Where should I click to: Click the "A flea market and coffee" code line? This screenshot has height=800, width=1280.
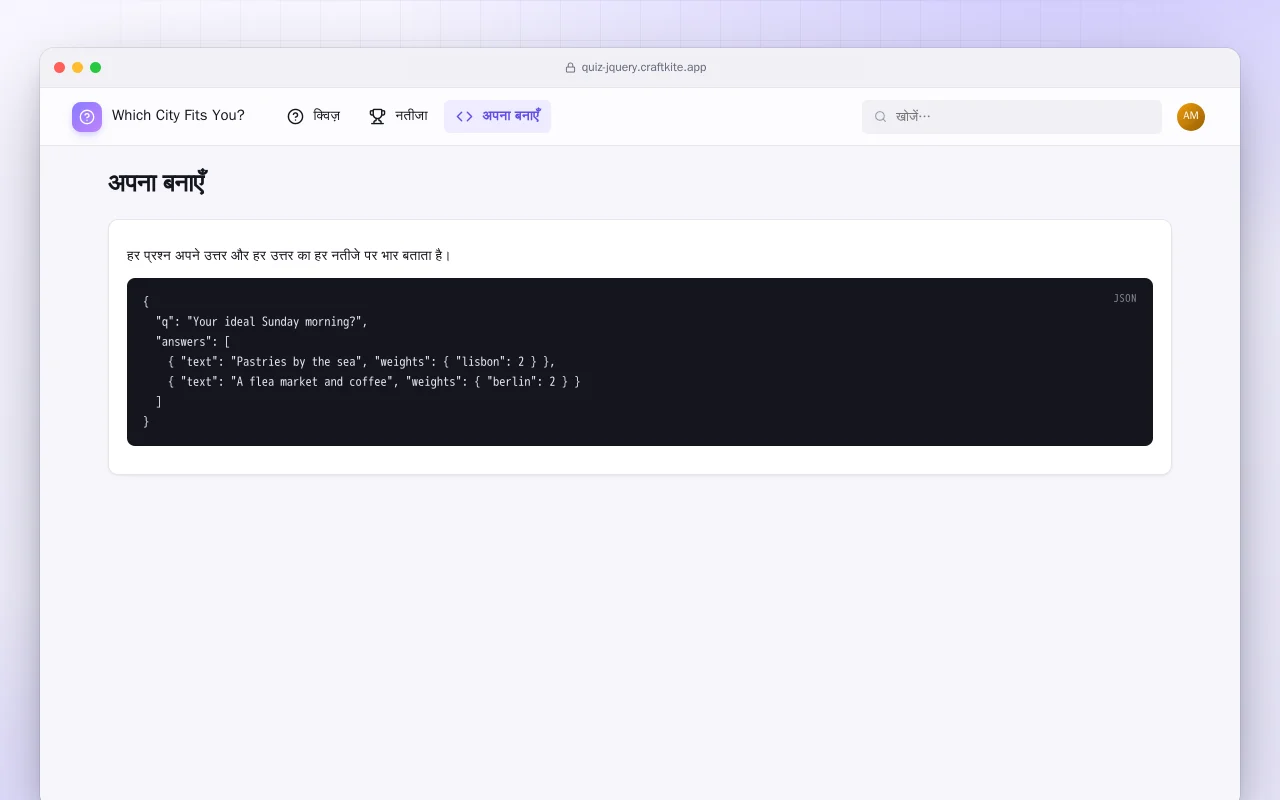[374, 382]
